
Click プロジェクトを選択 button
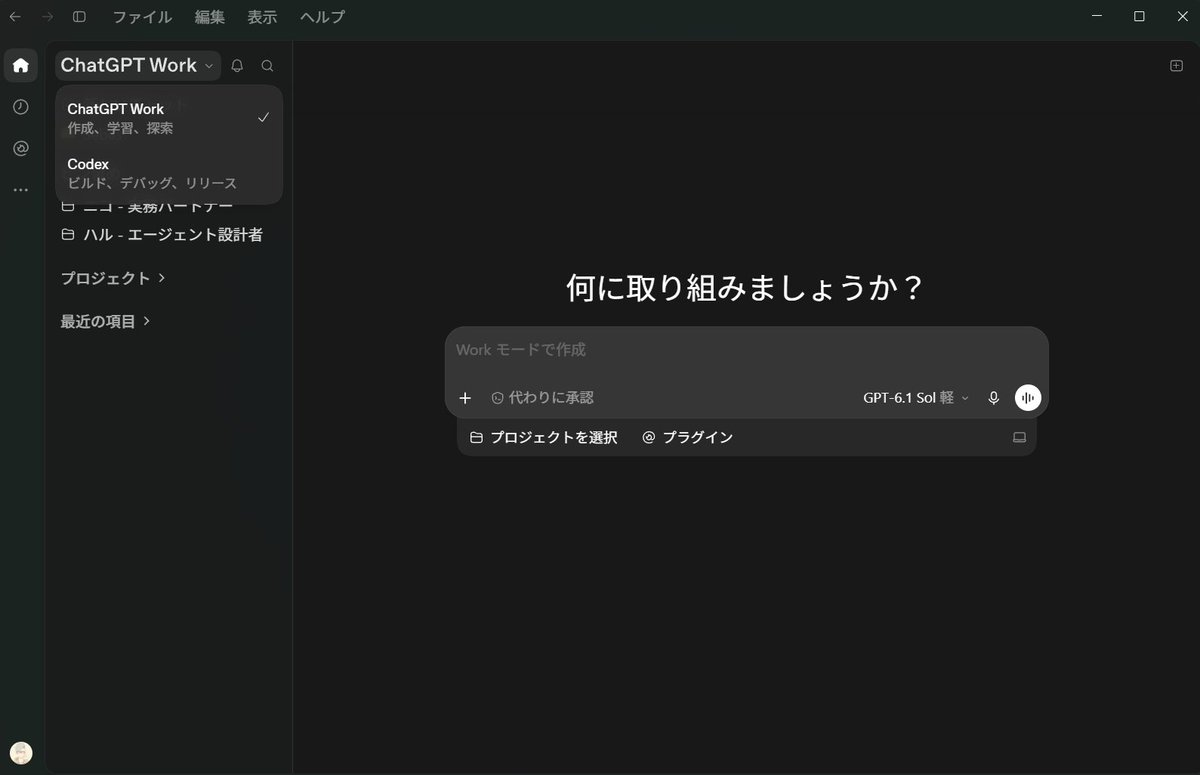544,438
